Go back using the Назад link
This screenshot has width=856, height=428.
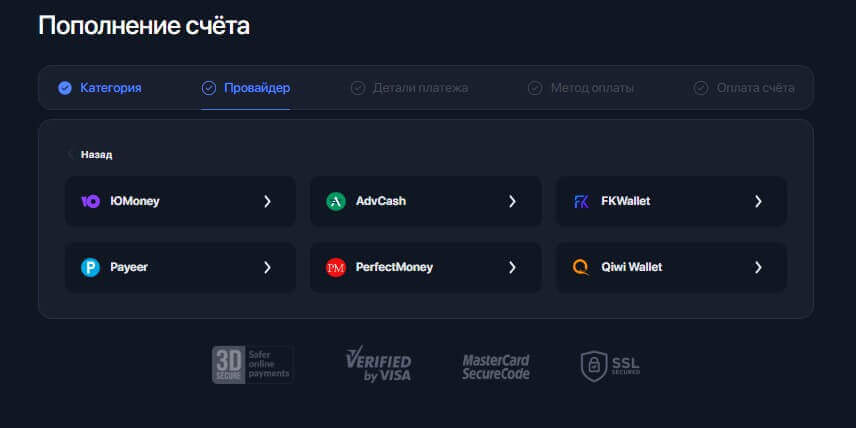[x=96, y=155]
